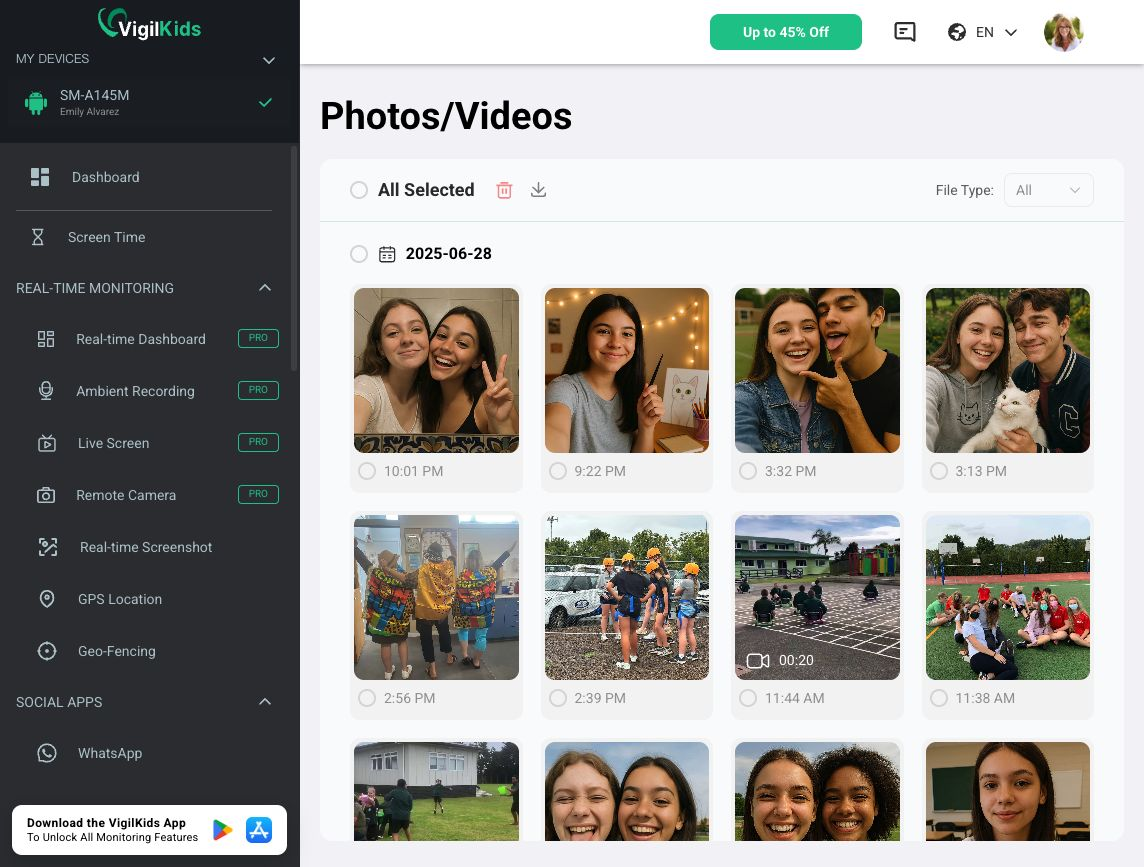Expand the MY DEVICES chevron

pos(268,60)
